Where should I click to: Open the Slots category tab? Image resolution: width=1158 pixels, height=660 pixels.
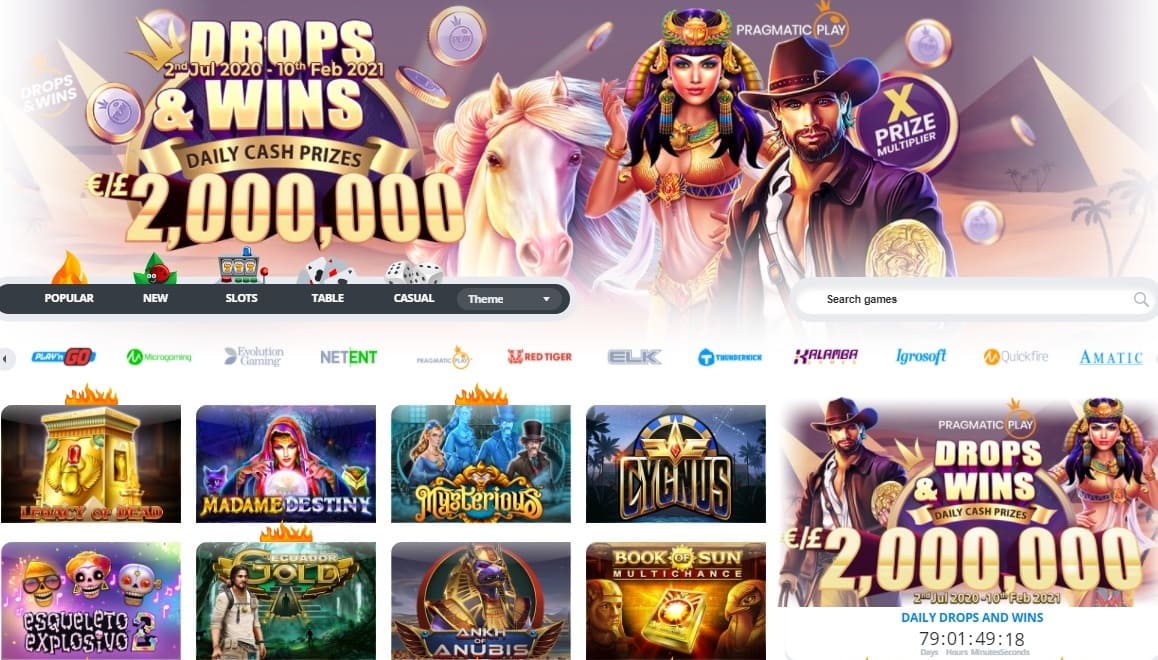click(x=241, y=298)
